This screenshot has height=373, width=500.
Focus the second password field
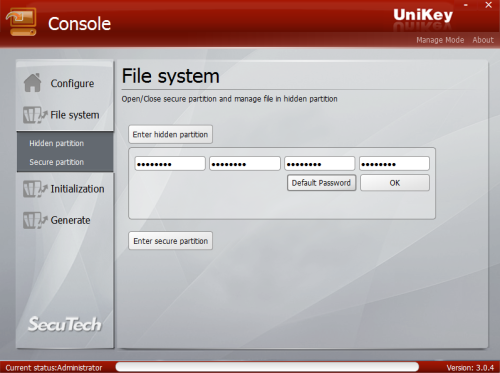(x=245, y=164)
